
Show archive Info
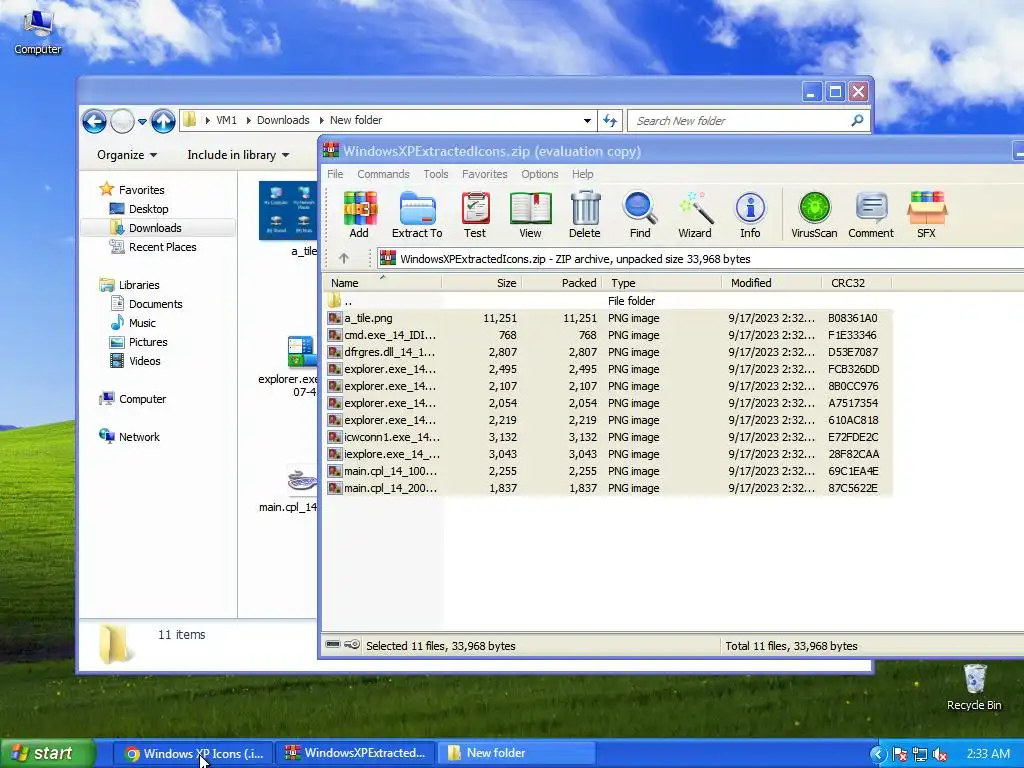point(750,215)
